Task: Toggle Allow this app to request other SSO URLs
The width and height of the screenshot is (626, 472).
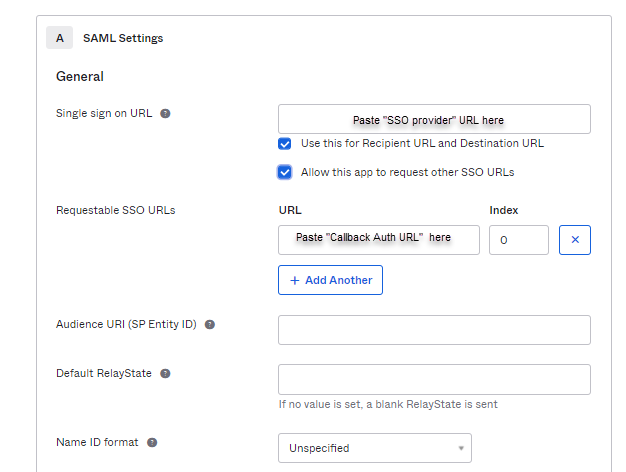Action: [x=285, y=173]
